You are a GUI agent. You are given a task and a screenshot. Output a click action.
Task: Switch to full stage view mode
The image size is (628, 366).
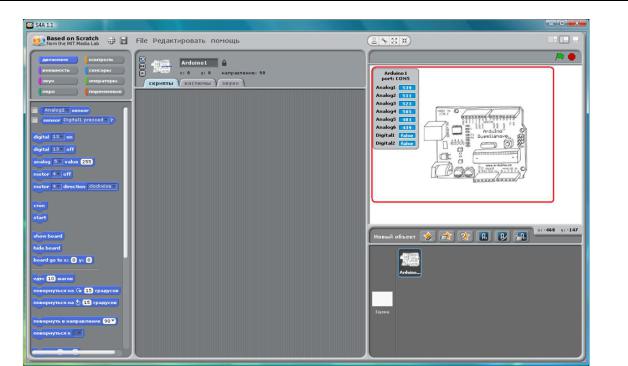tap(564, 39)
